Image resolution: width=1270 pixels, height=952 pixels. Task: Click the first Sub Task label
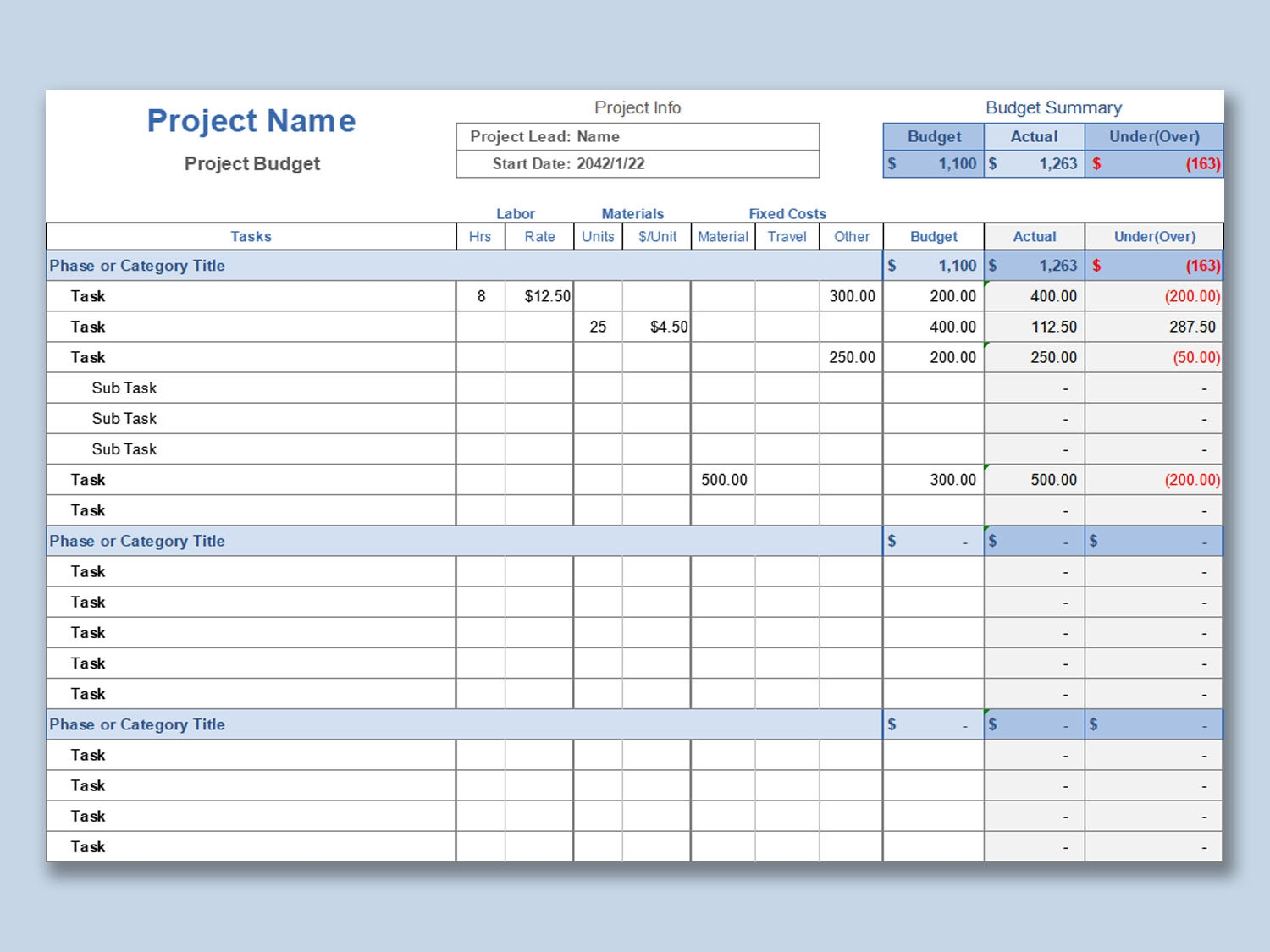(124, 388)
